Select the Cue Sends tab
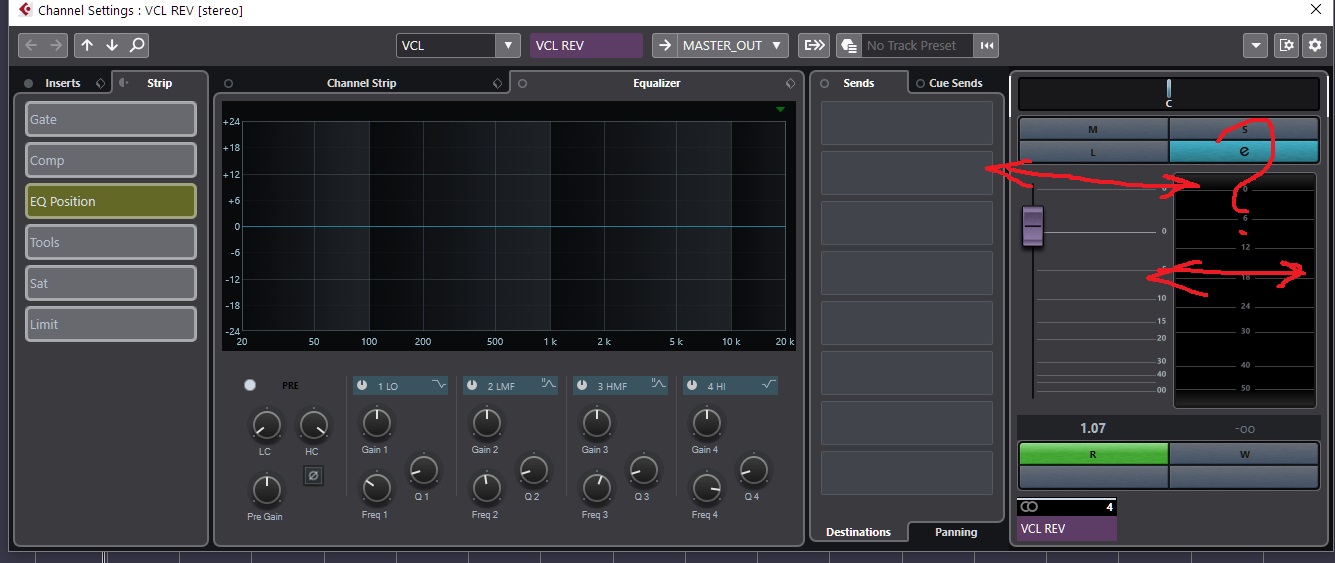Screen dimensions: 1335x563 point(956,83)
